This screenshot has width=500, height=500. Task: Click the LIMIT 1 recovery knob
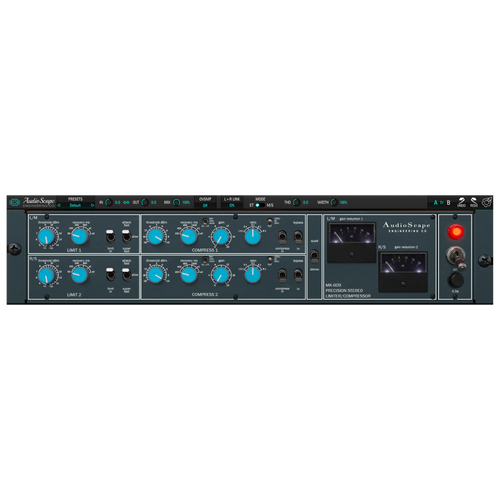coord(79,236)
